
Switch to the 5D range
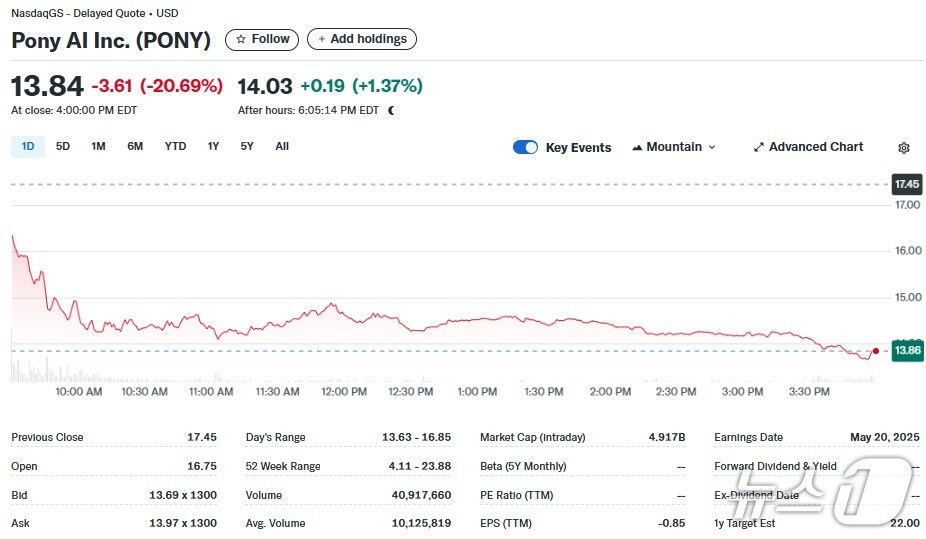[63, 146]
